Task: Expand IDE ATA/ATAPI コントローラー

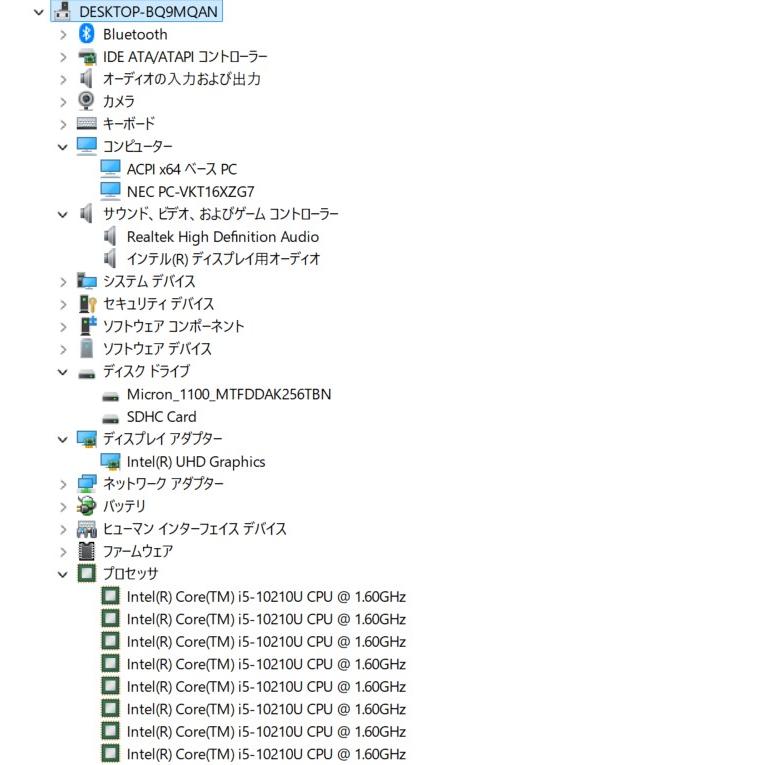Action: 63,57
